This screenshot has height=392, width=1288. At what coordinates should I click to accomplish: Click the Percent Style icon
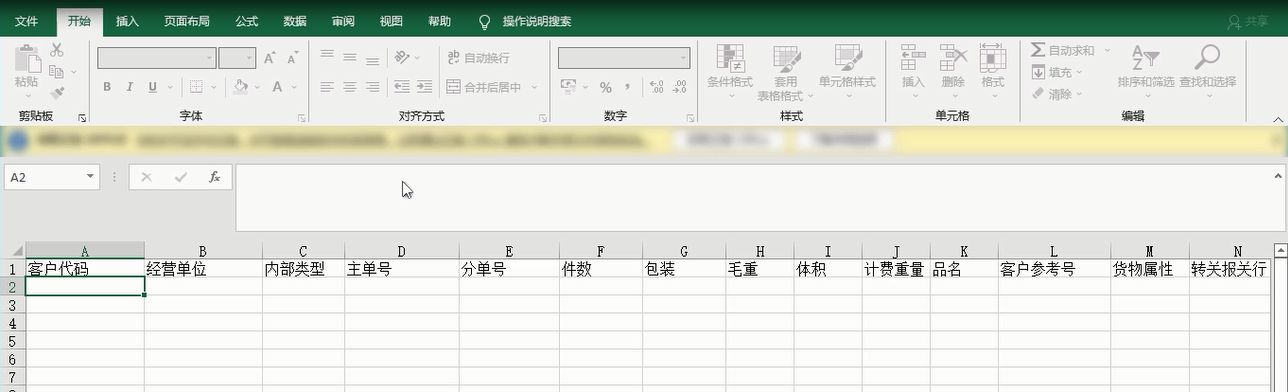pyautogui.click(x=605, y=87)
